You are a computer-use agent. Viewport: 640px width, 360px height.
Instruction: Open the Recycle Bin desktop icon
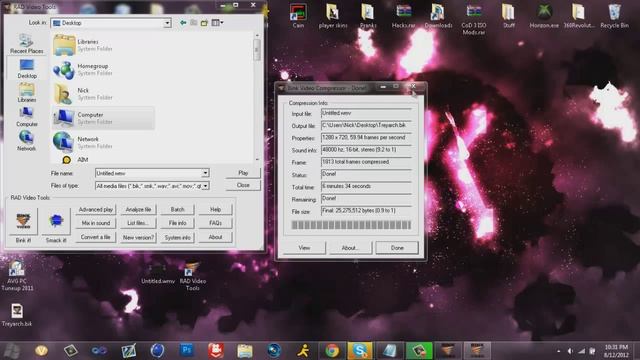click(x=614, y=16)
